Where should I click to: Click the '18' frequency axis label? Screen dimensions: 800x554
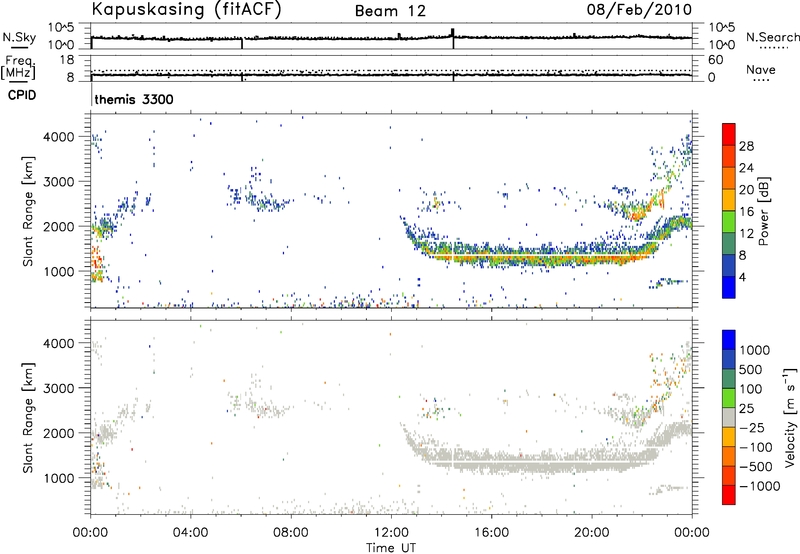coord(67,60)
